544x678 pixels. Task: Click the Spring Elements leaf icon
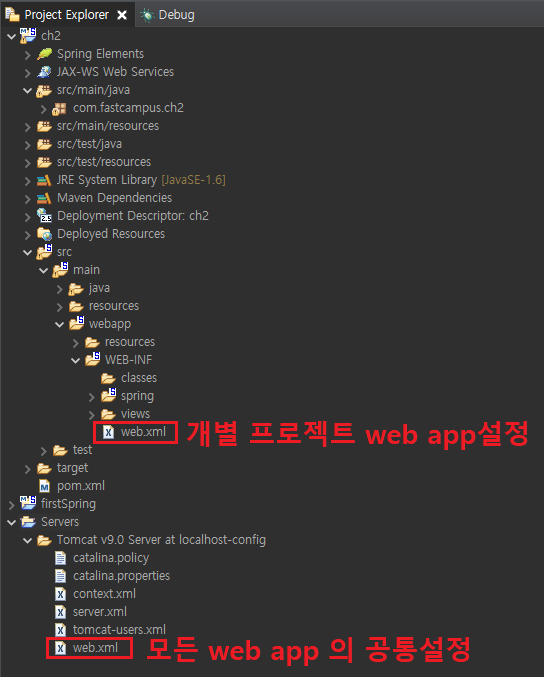(45, 54)
